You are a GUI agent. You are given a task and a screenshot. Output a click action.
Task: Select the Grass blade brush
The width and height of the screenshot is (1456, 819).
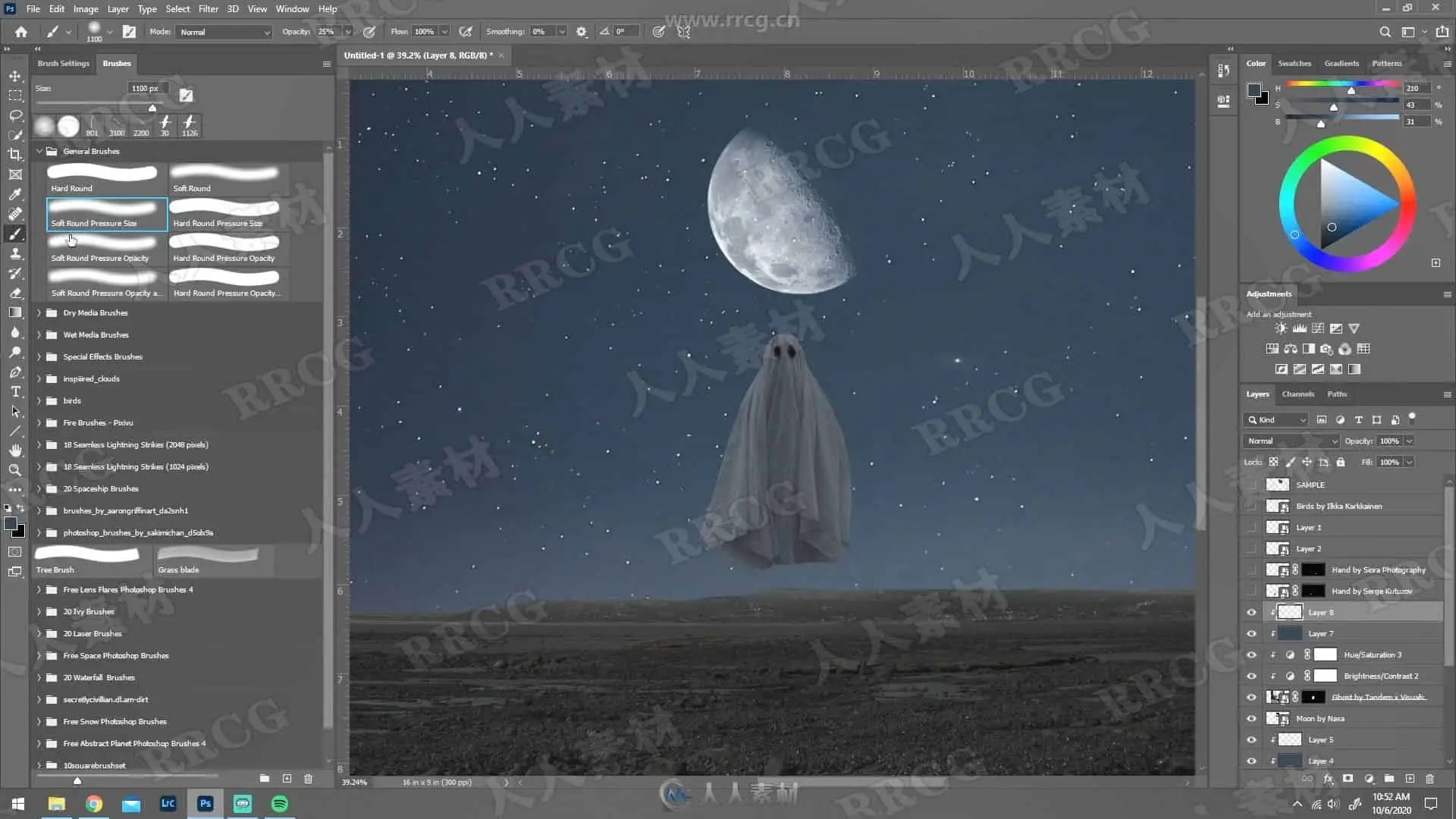[212, 560]
